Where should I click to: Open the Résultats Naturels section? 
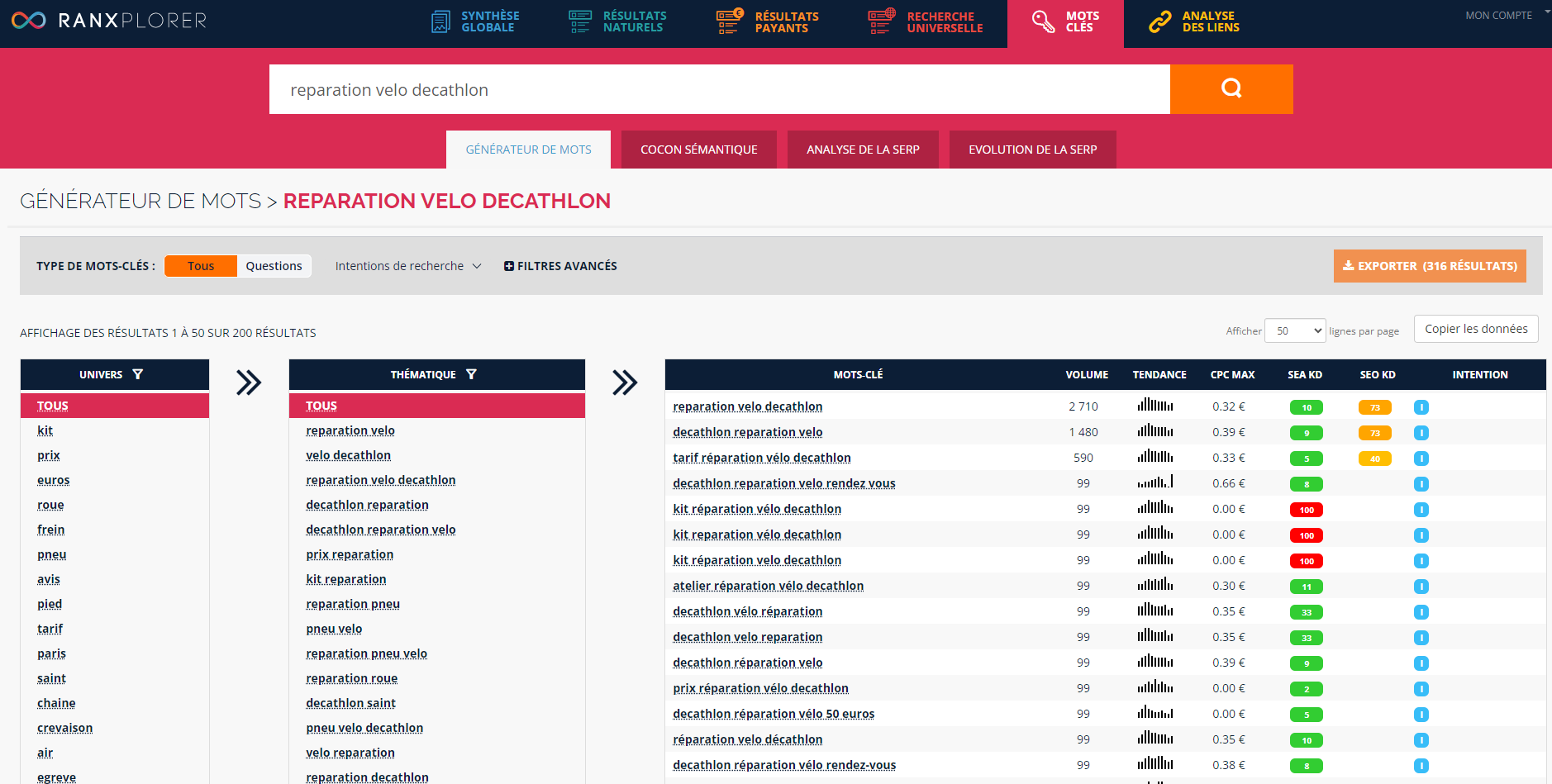[617, 21]
